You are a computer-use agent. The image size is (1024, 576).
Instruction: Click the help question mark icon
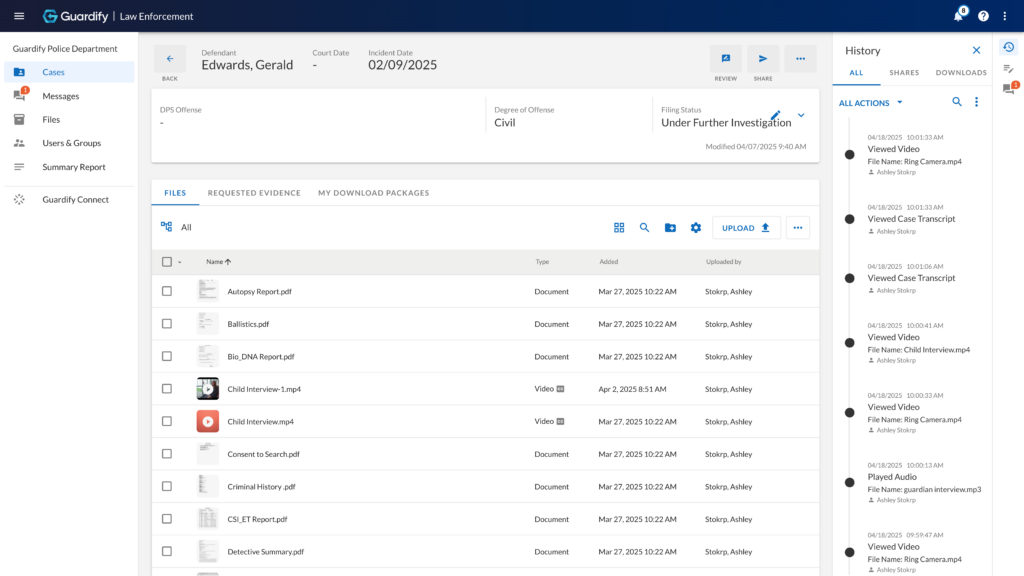click(x=983, y=16)
